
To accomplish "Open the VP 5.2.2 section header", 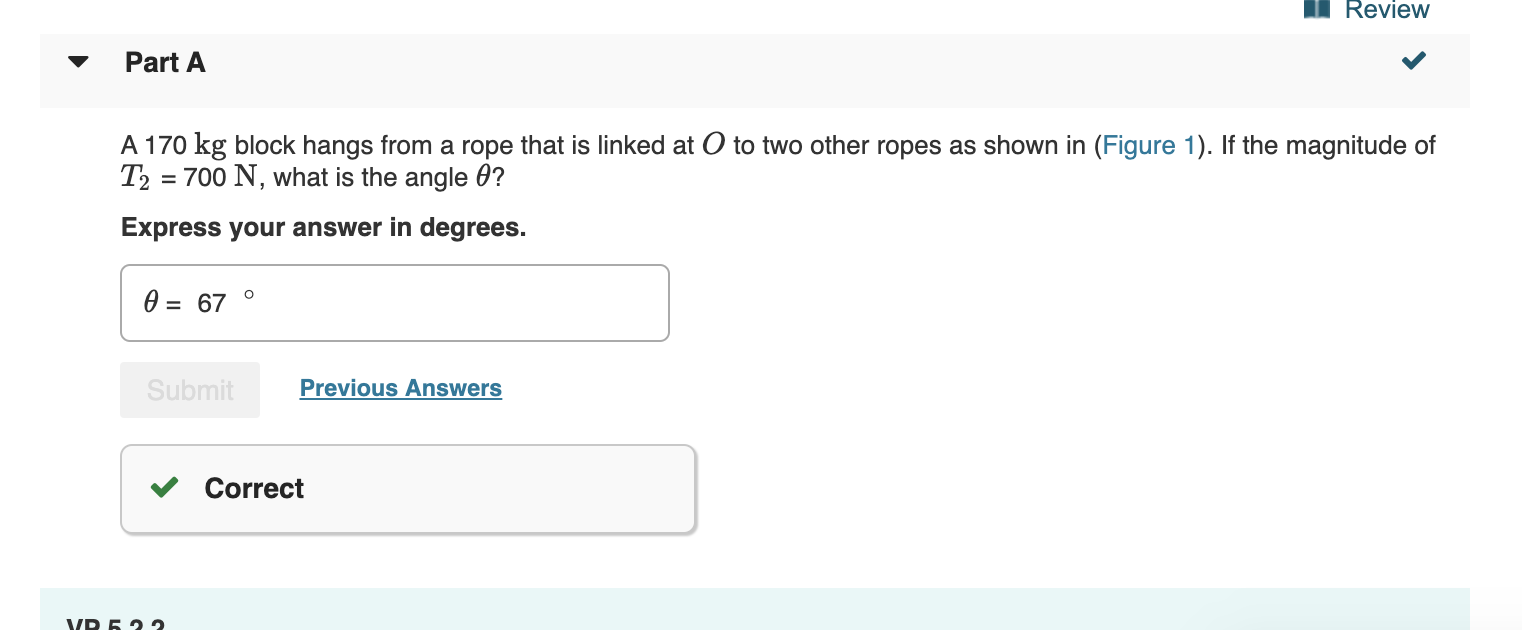I will coord(115,623).
